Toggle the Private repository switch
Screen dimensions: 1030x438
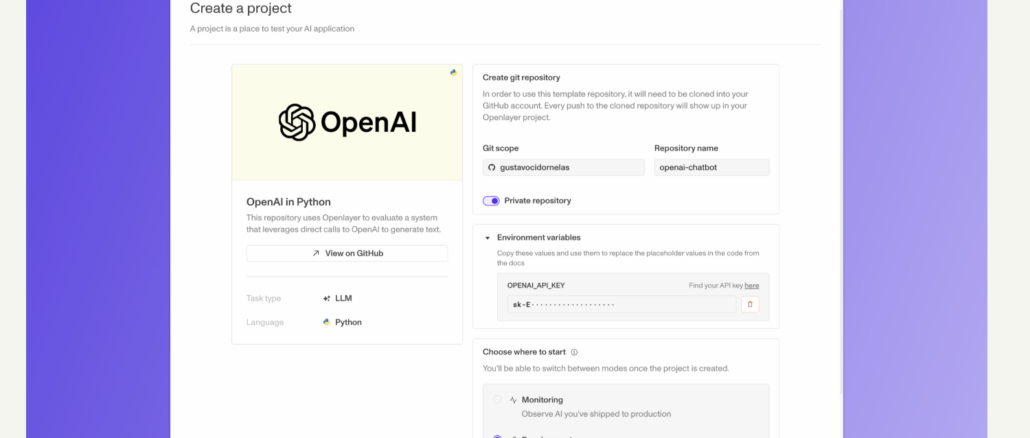491,201
